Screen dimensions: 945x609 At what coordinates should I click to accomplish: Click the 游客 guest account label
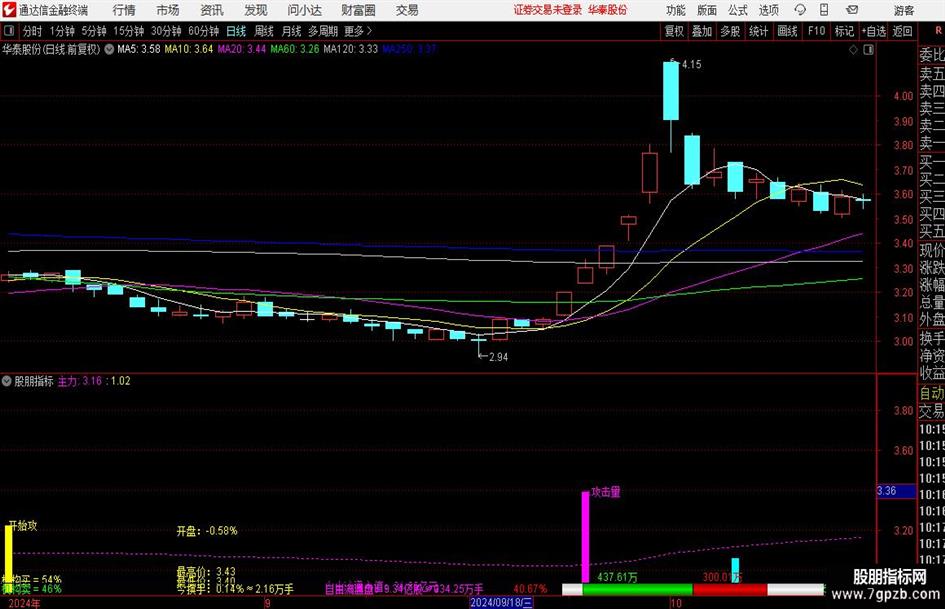coord(904,10)
